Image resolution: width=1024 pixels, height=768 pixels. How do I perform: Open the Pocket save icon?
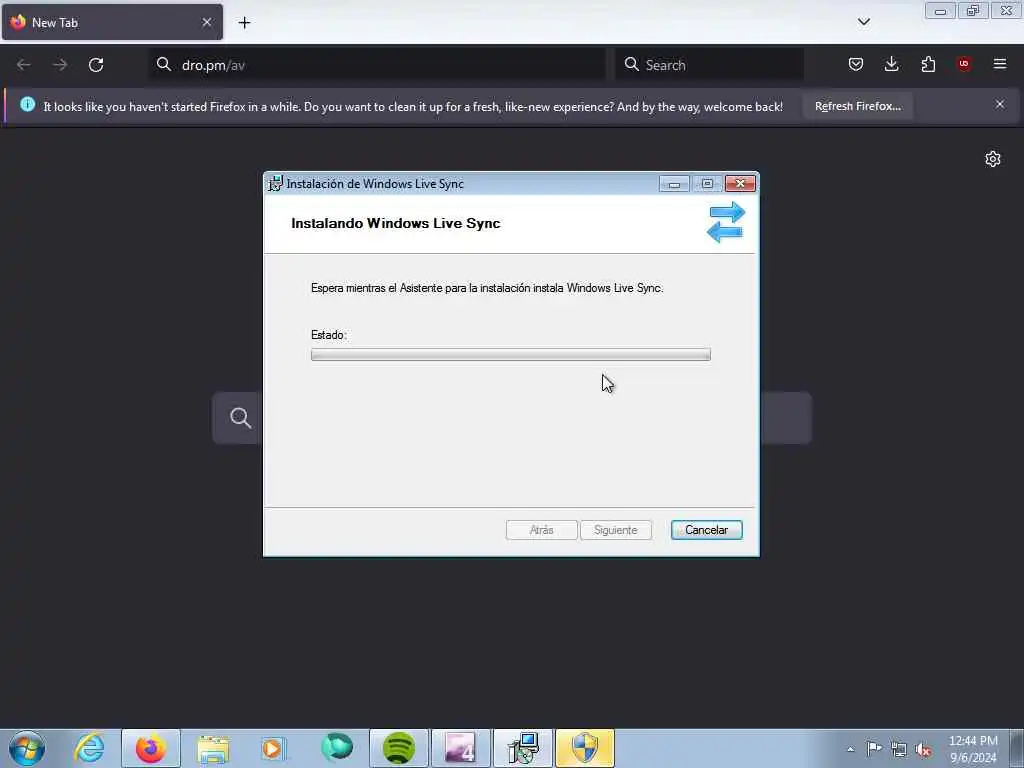coord(856,64)
